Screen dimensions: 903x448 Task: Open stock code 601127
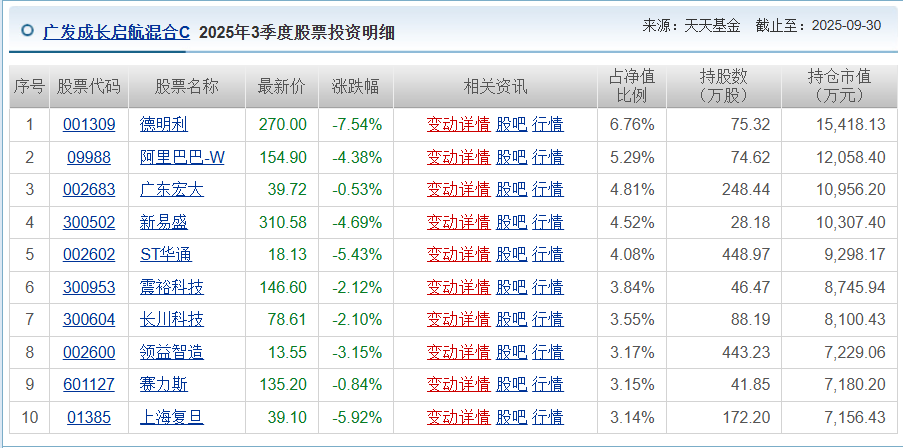pyautogui.click(x=89, y=385)
